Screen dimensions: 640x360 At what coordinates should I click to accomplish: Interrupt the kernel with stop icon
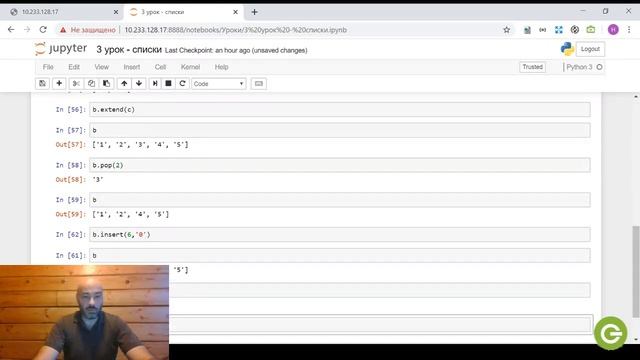pos(168,84)
